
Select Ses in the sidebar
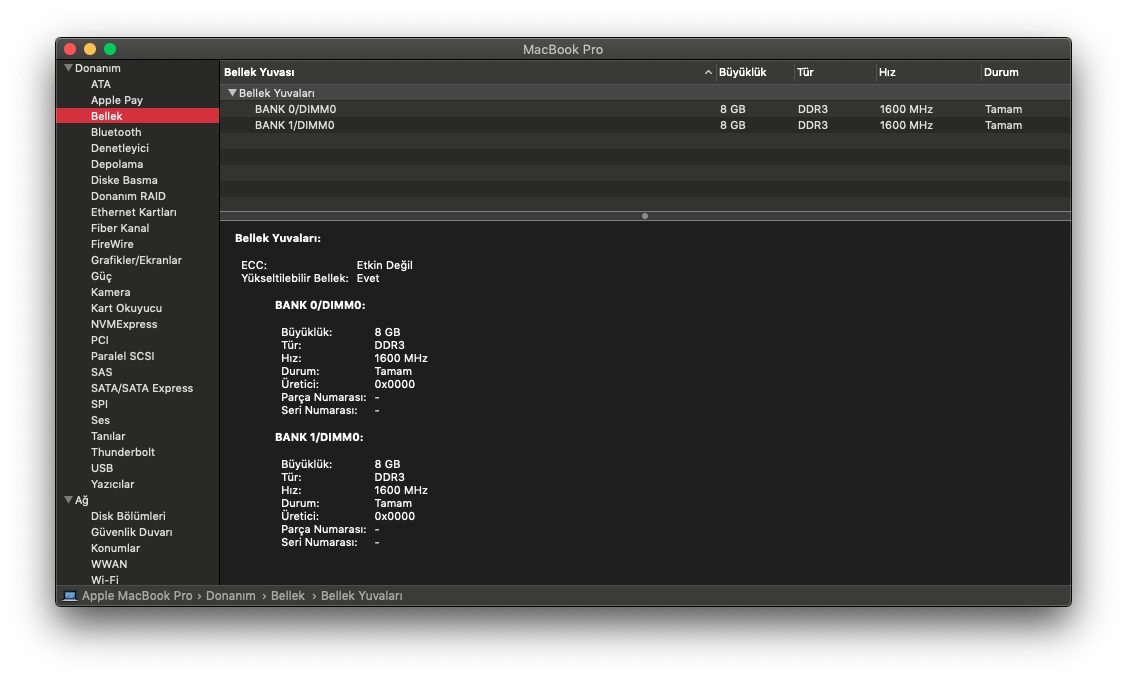click(x=100, y=420)
